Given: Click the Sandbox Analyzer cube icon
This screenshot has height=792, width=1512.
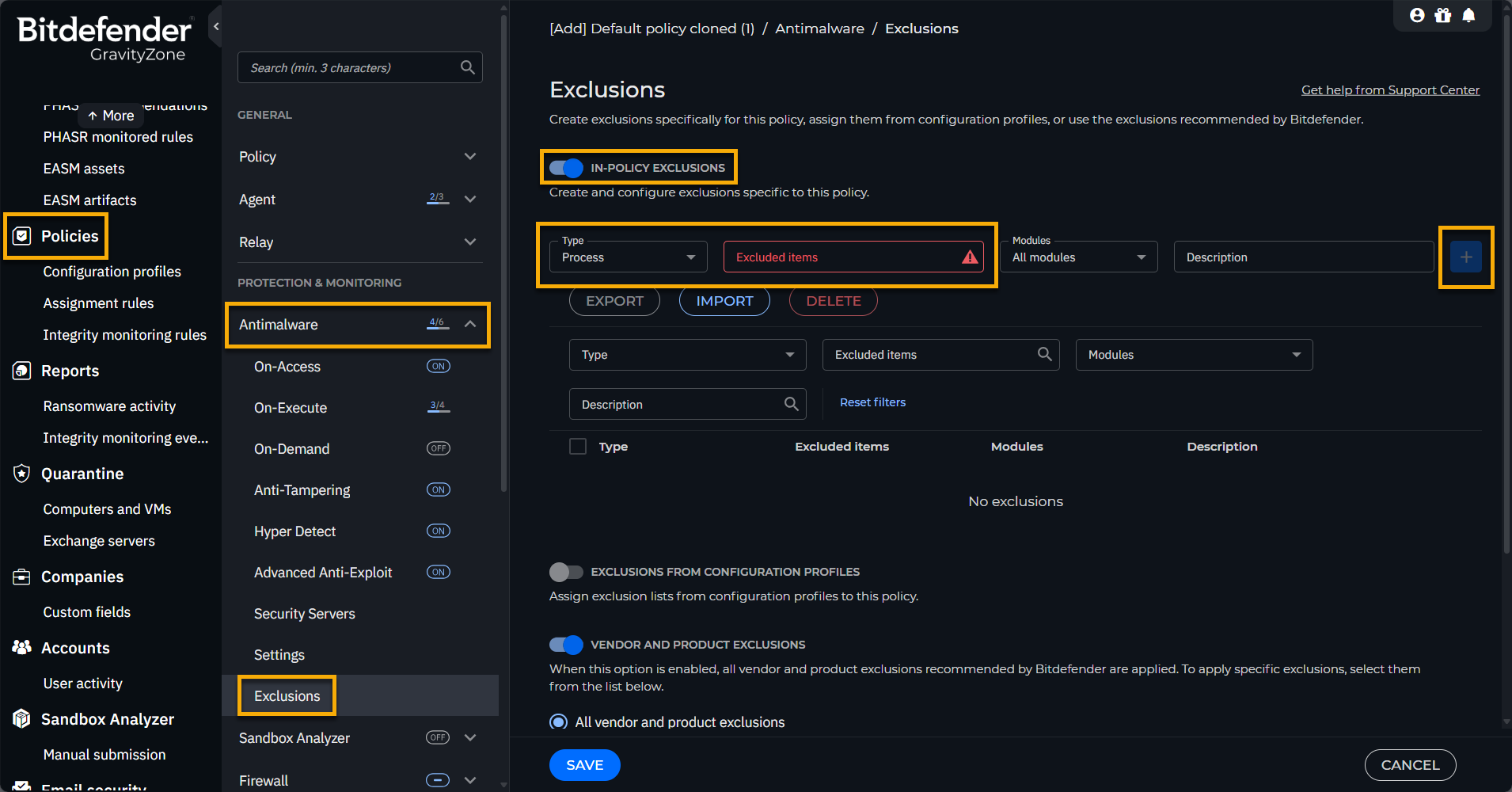Looking at the screenshot, I should 21,719.
